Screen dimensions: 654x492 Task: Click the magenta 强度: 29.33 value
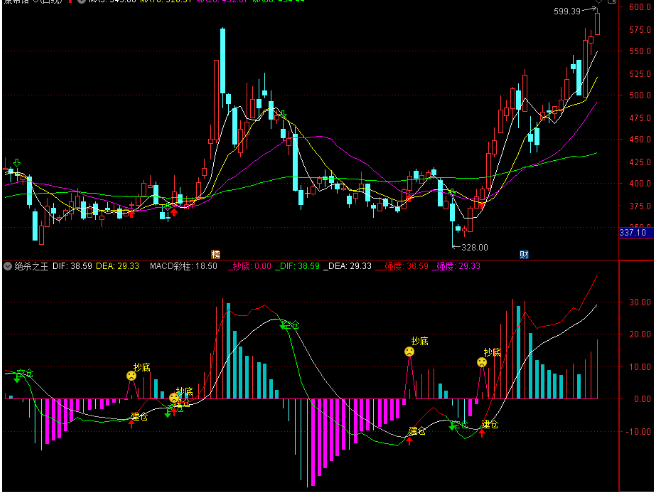[x=456, y=266]
